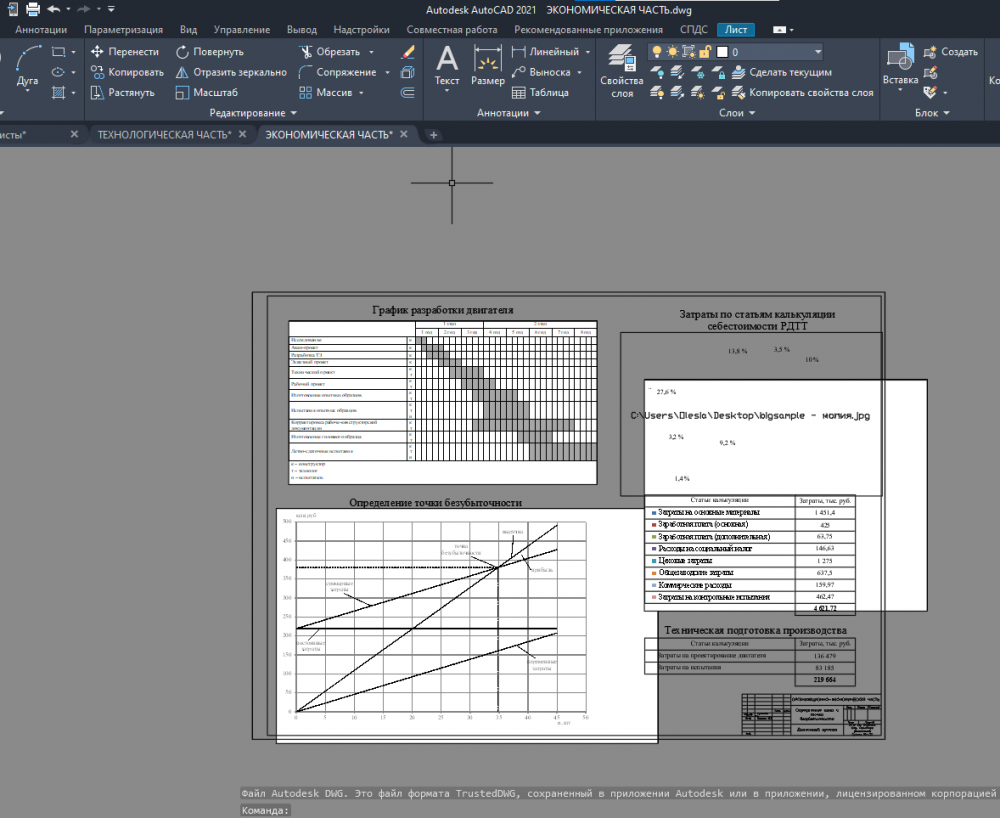This screenshot has width=1000, height=818.
Task: Click Create block (Создать) command
Action: [x=950, y=52]
